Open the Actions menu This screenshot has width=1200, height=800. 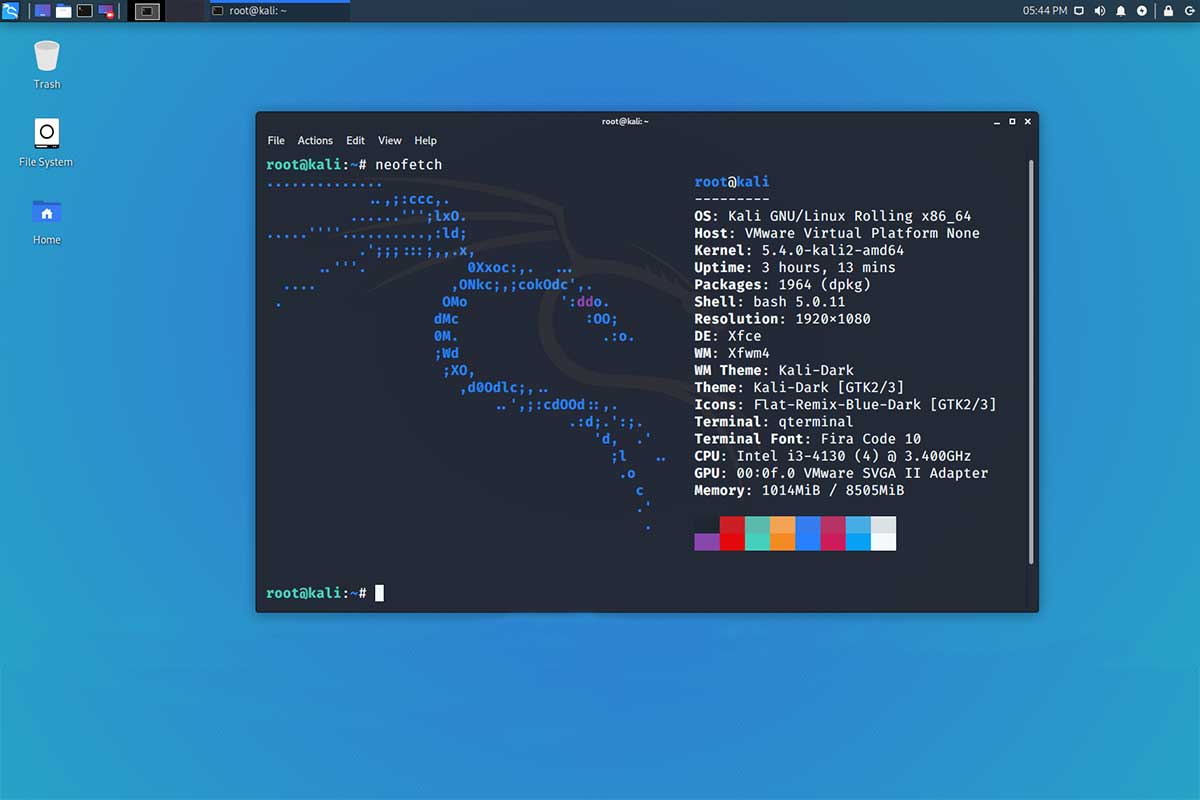(x=315, y=140)
